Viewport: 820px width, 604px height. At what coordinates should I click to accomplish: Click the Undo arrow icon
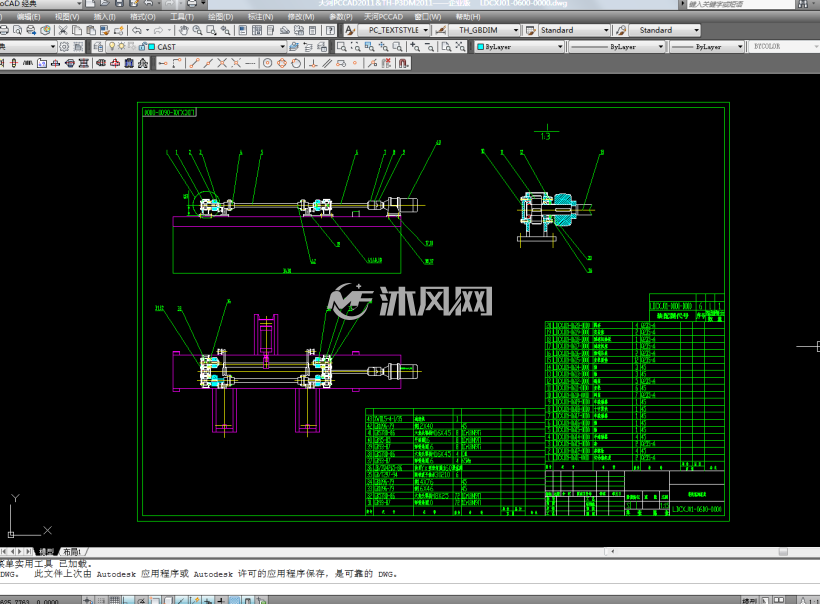pyautogui.click(x=137, y=30)
